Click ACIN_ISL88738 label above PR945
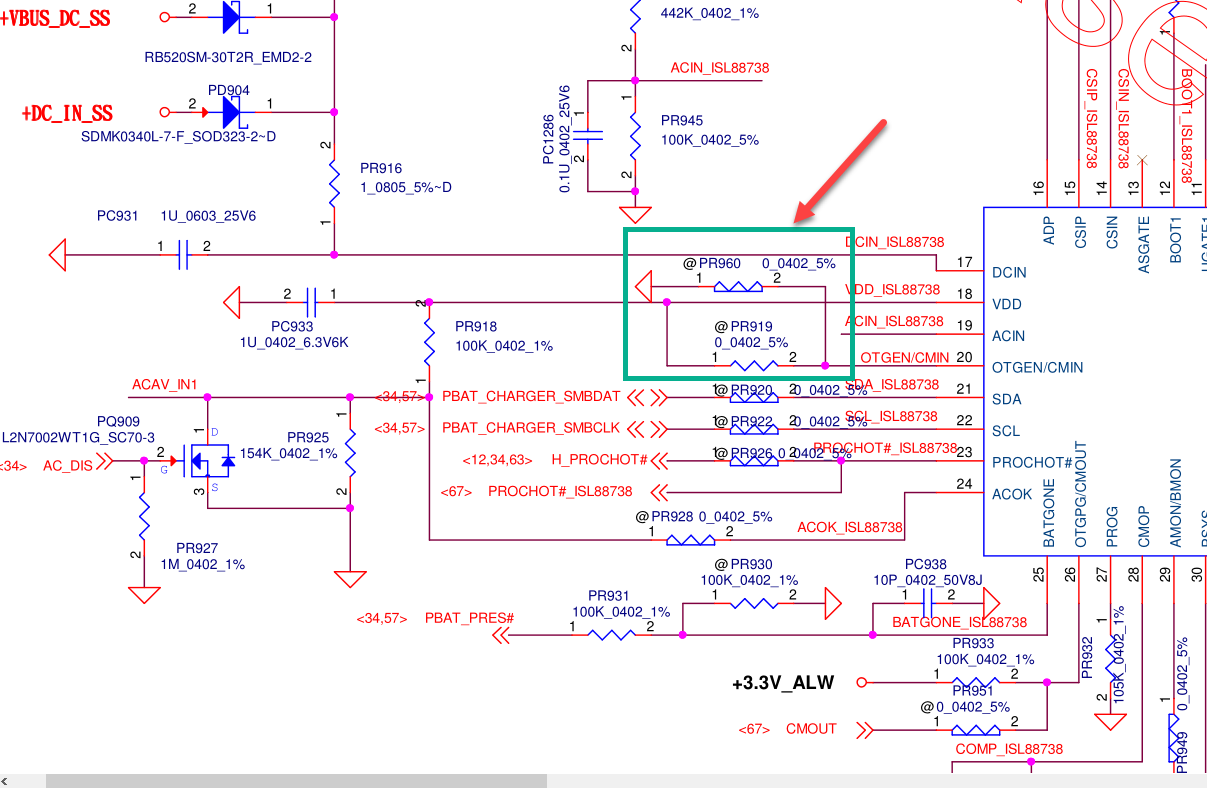The width and height of the screenshot is (1207, 788). tap(720, 68)
